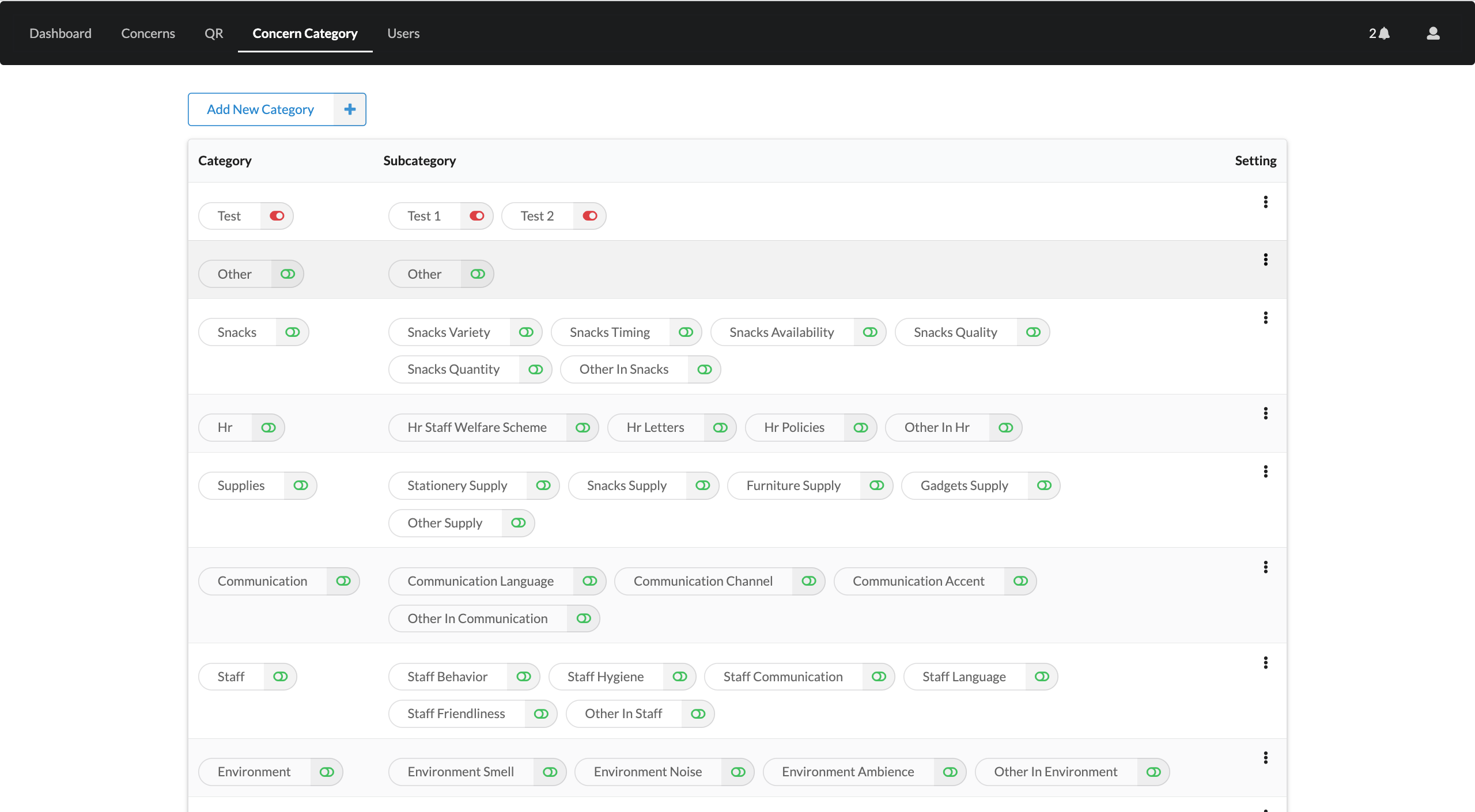Toggle Hr Letters subcategory switch
Screen dimensions: 1475x812
(720, 428)
